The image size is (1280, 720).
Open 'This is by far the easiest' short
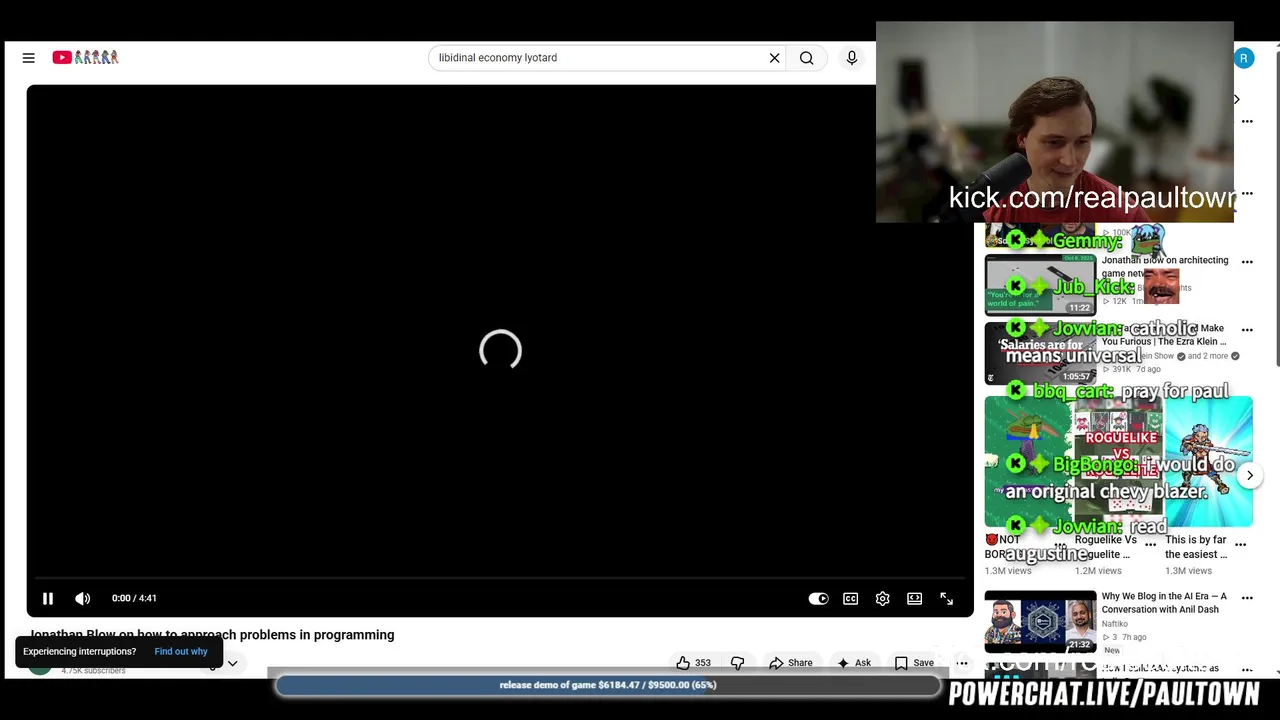(x=1208, y=462)
